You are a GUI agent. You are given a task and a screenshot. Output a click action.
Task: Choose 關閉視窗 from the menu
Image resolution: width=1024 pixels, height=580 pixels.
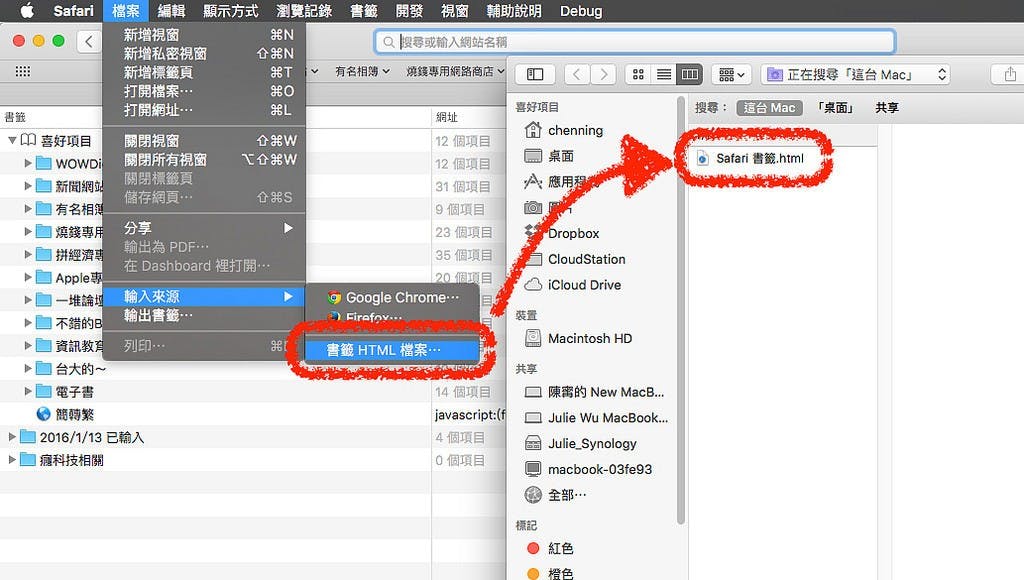point(204,140)
